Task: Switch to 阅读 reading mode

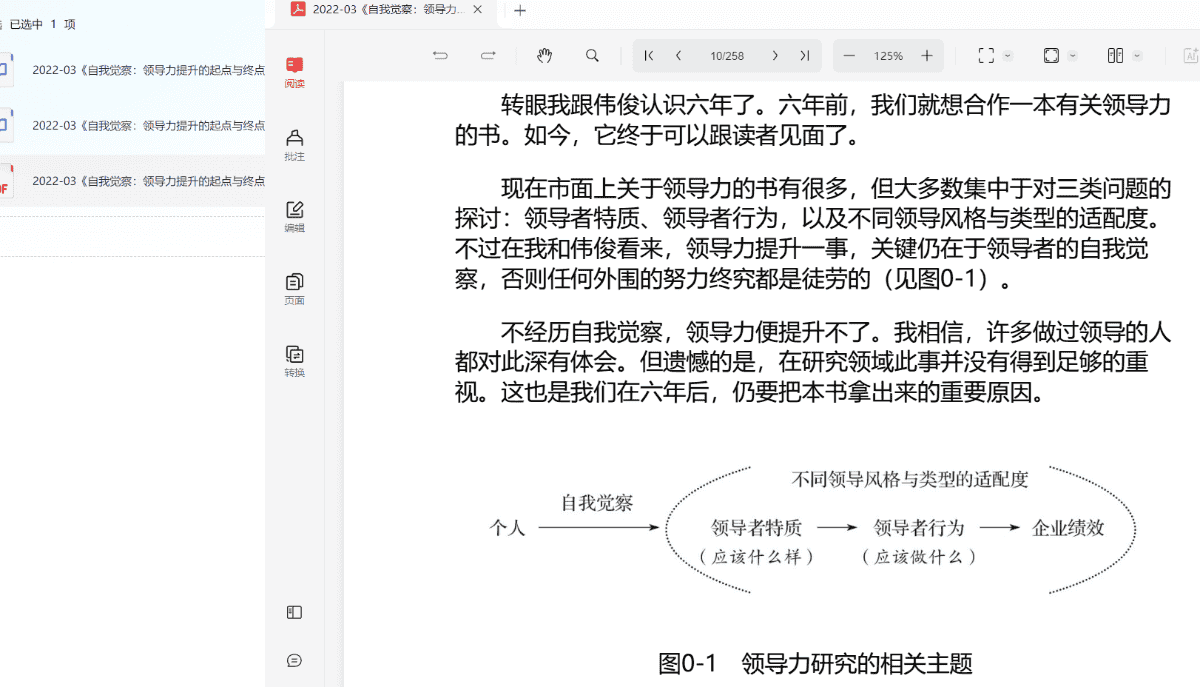Action: [x=294, y=72]
